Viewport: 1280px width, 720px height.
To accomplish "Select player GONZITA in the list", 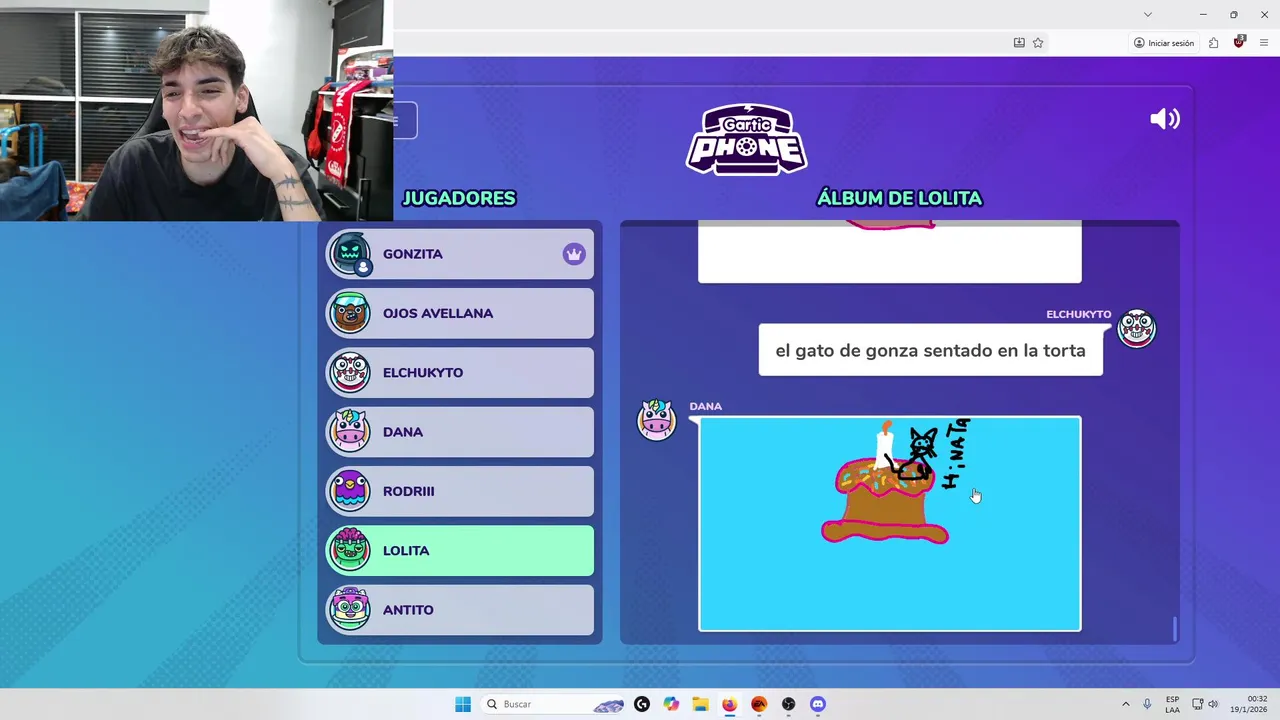I will pos(460,254).
